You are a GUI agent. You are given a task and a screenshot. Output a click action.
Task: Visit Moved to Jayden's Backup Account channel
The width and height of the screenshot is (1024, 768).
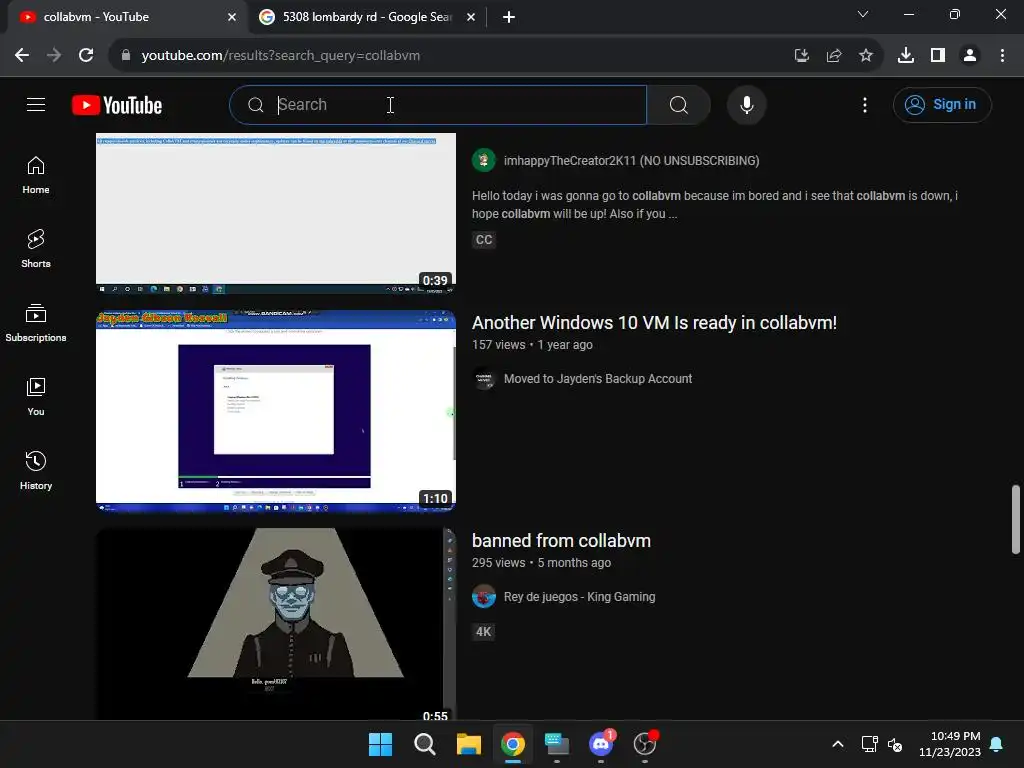point(598,379)
